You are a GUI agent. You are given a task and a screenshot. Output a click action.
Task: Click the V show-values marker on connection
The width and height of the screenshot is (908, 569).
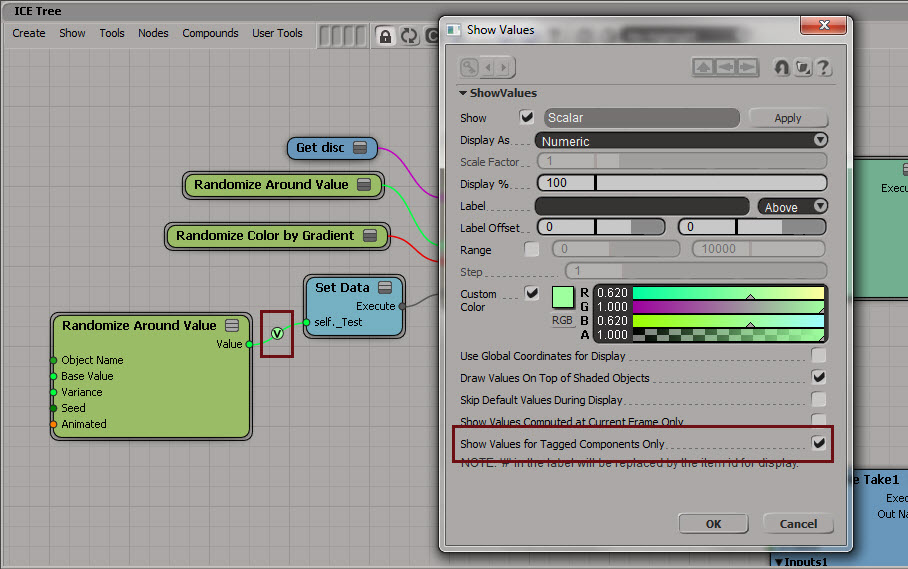pyautogui.click(x=277, y=333)
